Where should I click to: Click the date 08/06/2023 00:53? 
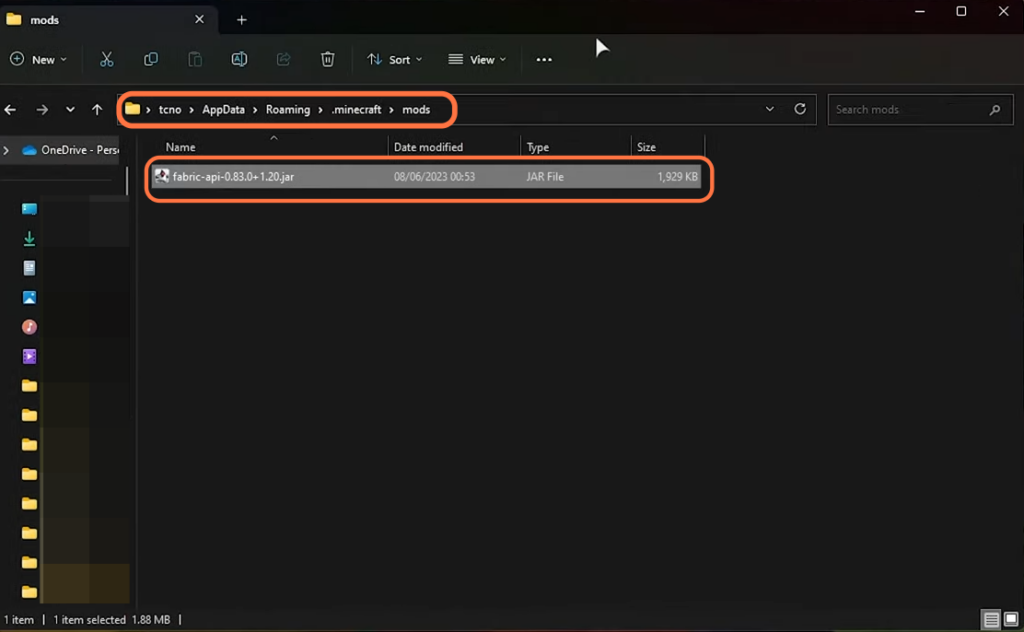pos(434,177)
